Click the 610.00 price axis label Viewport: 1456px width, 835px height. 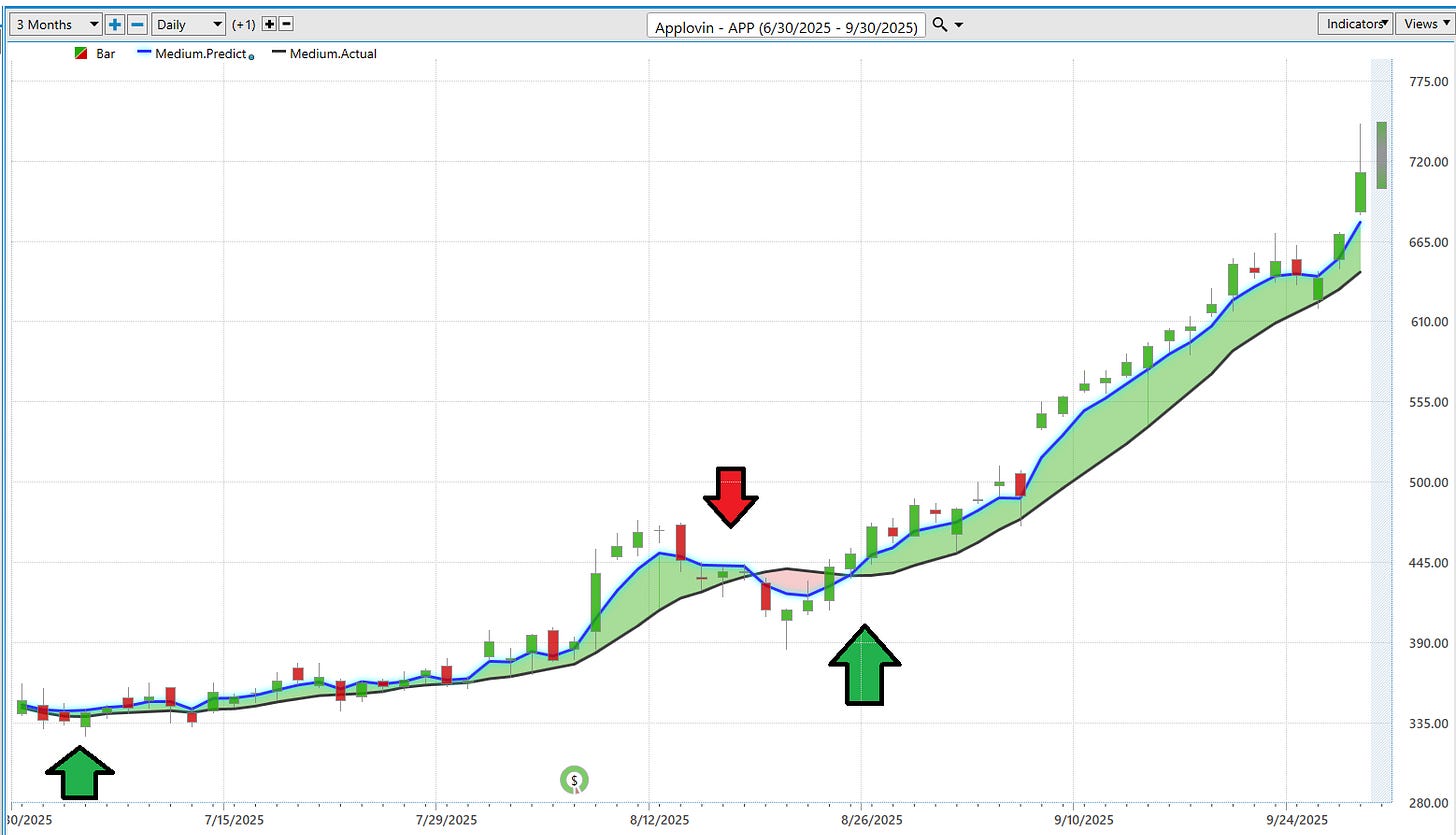(1427, 322)
